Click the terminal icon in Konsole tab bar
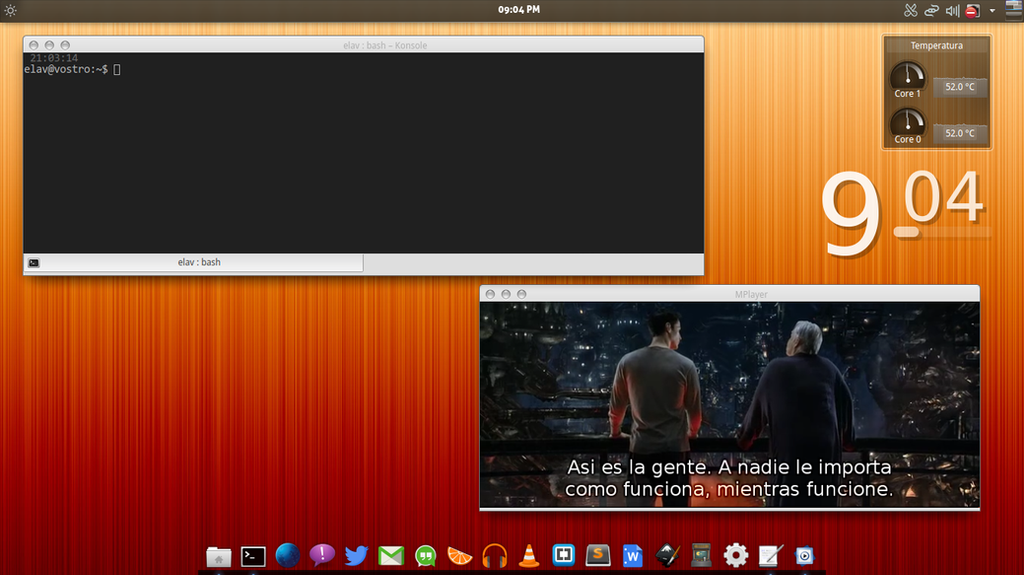The height and width of the screenshot is (575, 1024). coord(34,263)
